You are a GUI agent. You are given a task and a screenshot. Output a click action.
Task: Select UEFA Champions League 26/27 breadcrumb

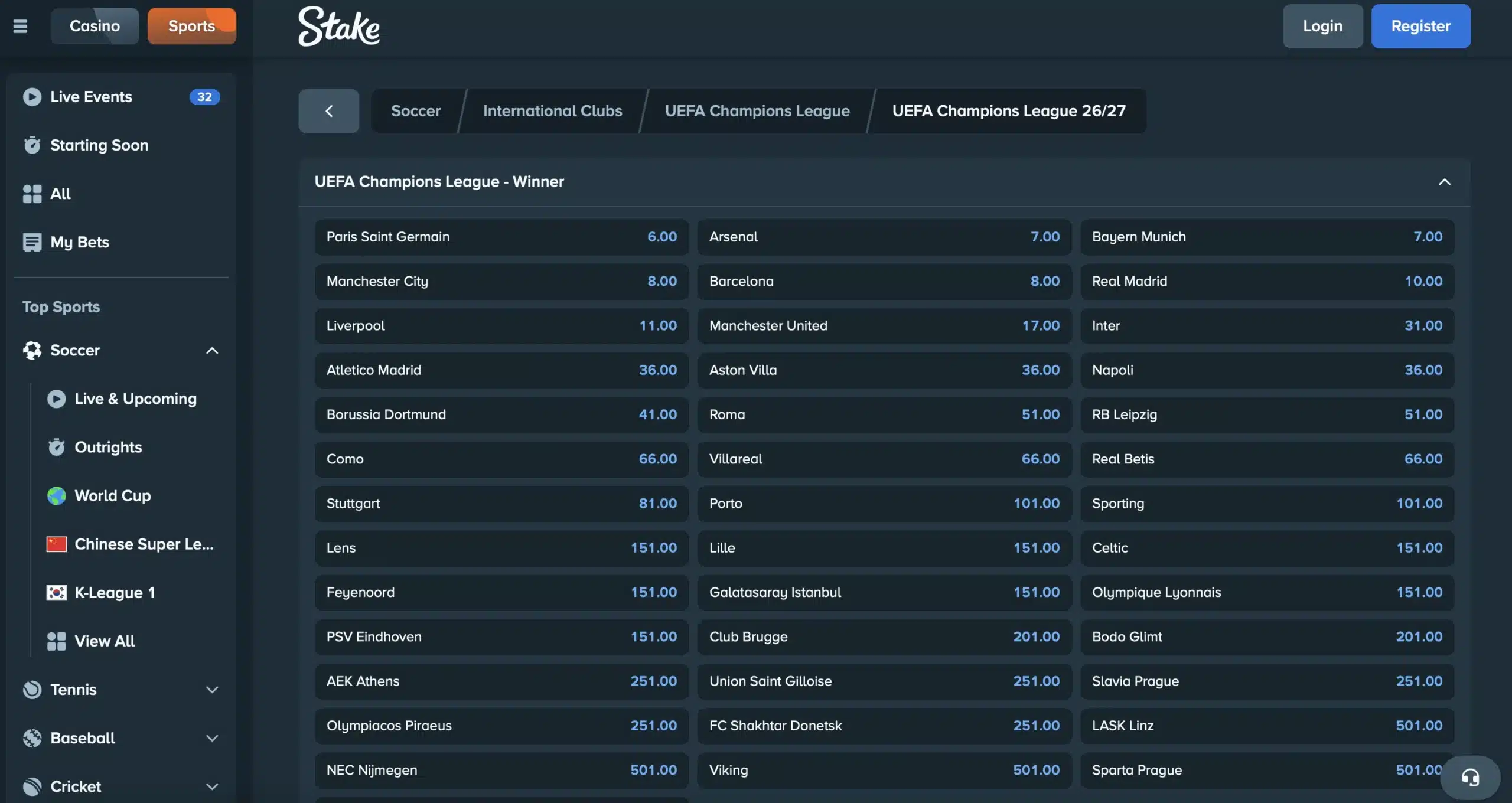(x=1009, y=111)
